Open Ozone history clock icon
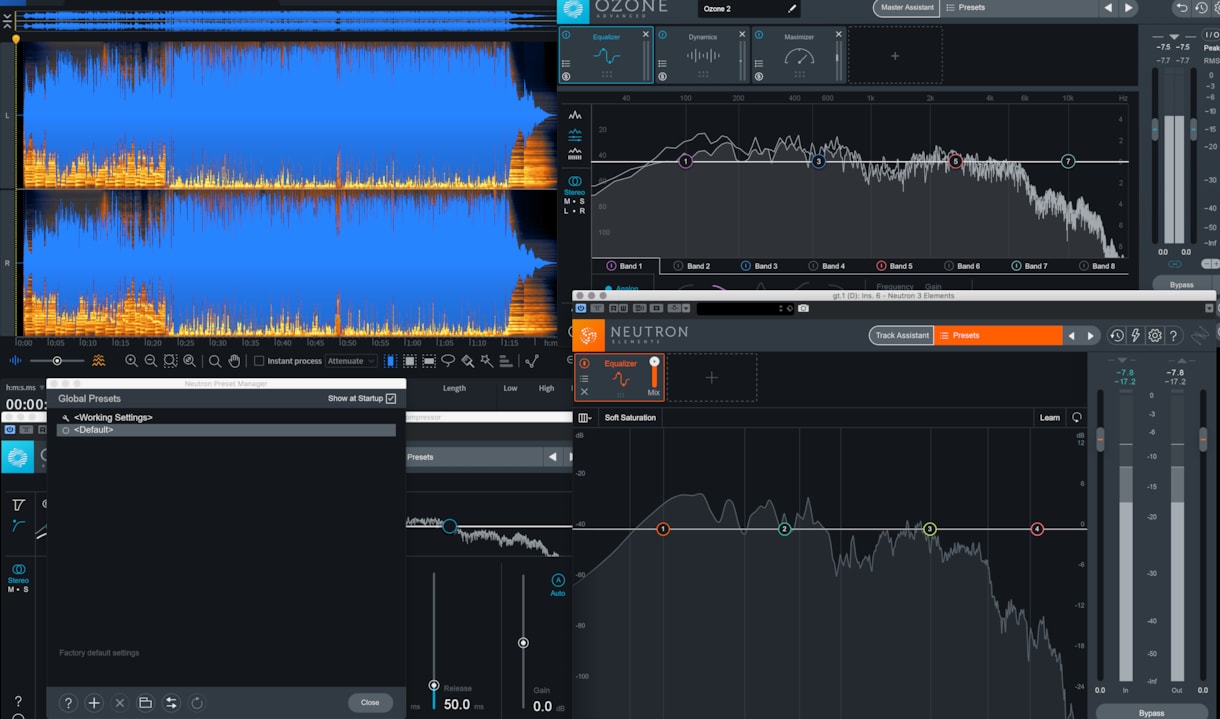The height and width of the screenshot is (719, 1220). [1201, 8]
